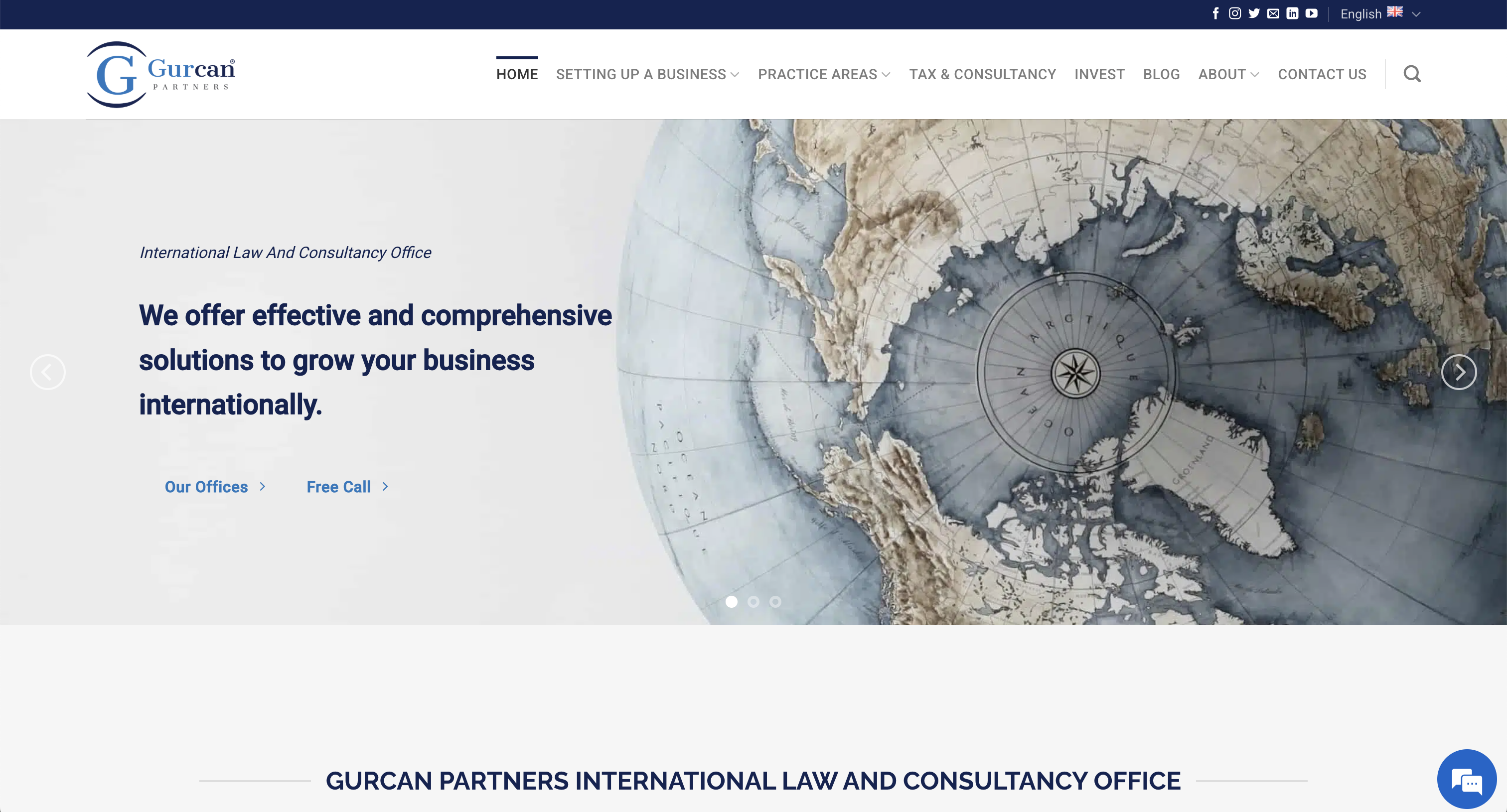The width and height of the screenshot is (1507, 812).
Task: Open the YouTube social icon
Action: [1312, 13]
